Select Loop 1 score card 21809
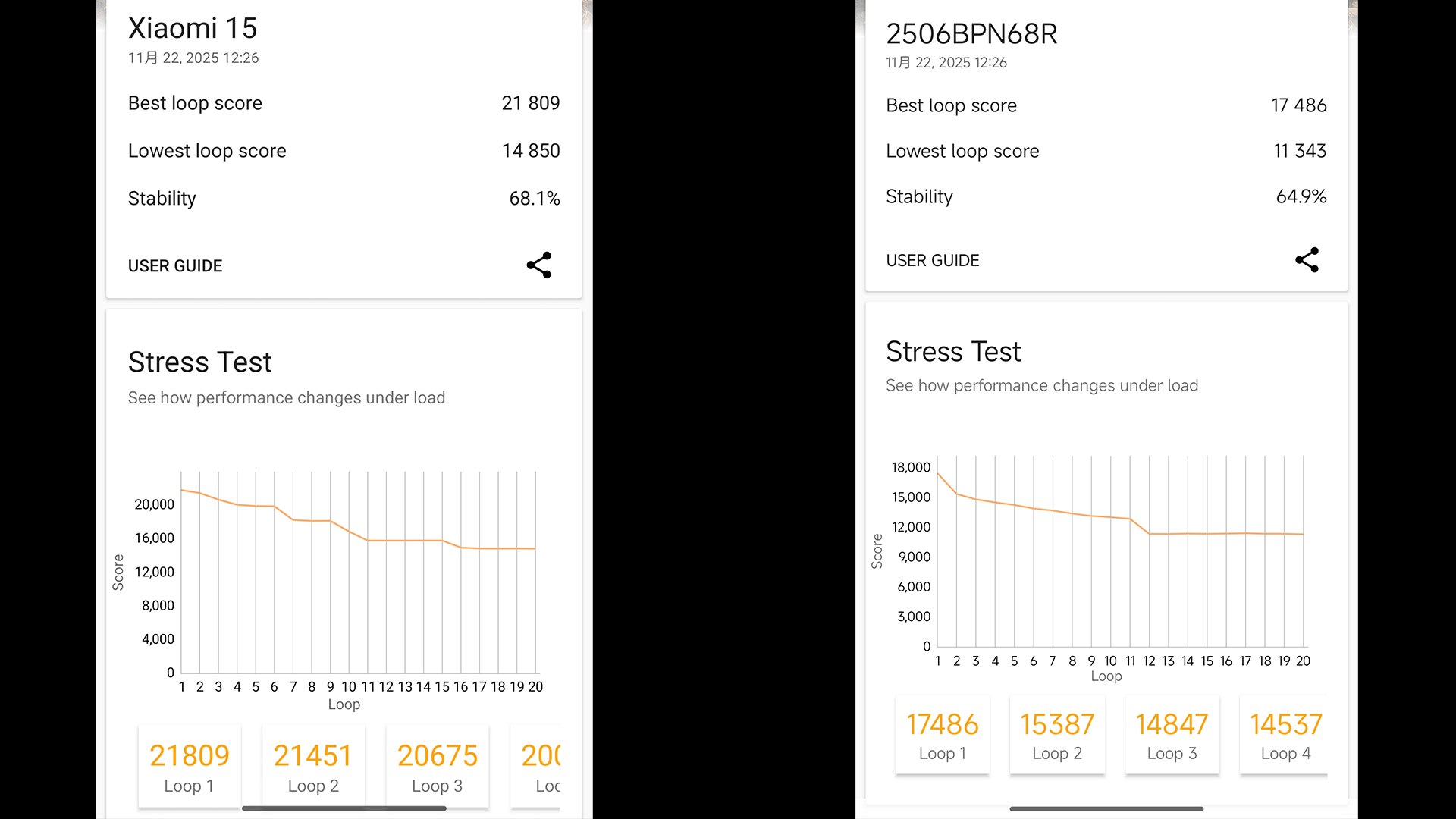1456x819 pixels. (190, 766)
